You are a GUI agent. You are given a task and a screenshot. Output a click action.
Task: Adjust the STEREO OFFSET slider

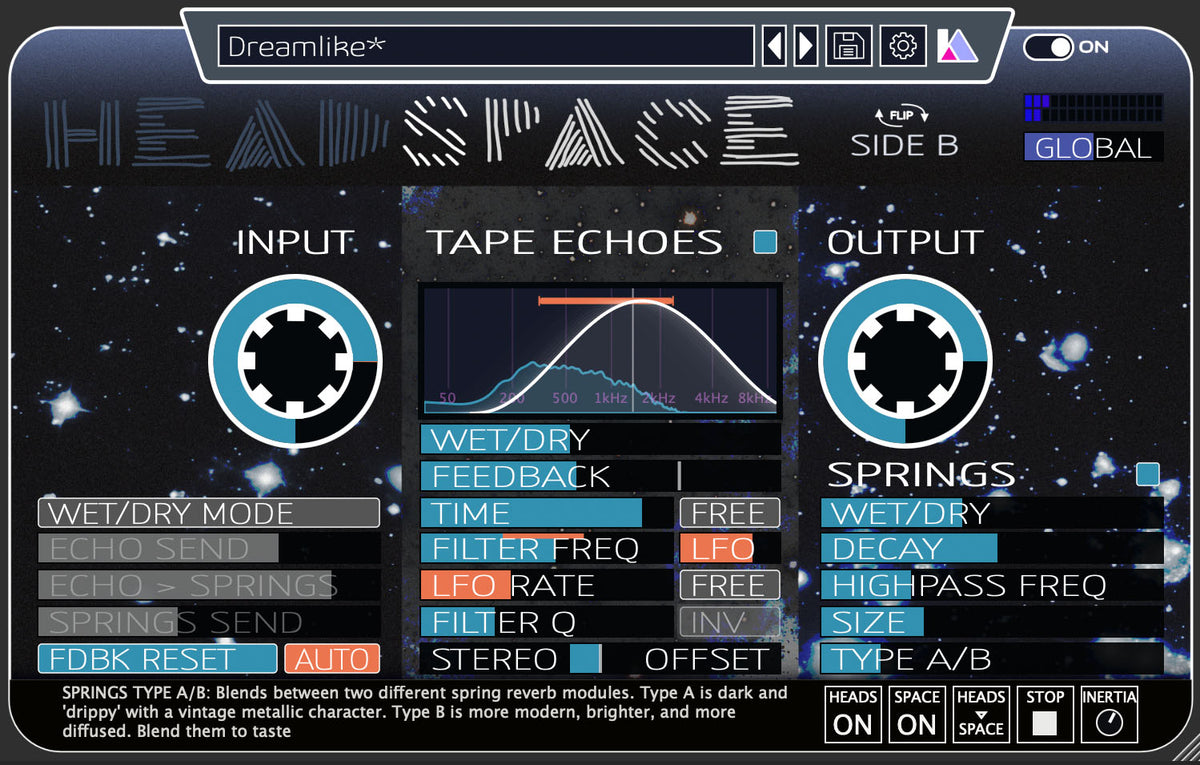pyautogui.click(x=600, y=659)
